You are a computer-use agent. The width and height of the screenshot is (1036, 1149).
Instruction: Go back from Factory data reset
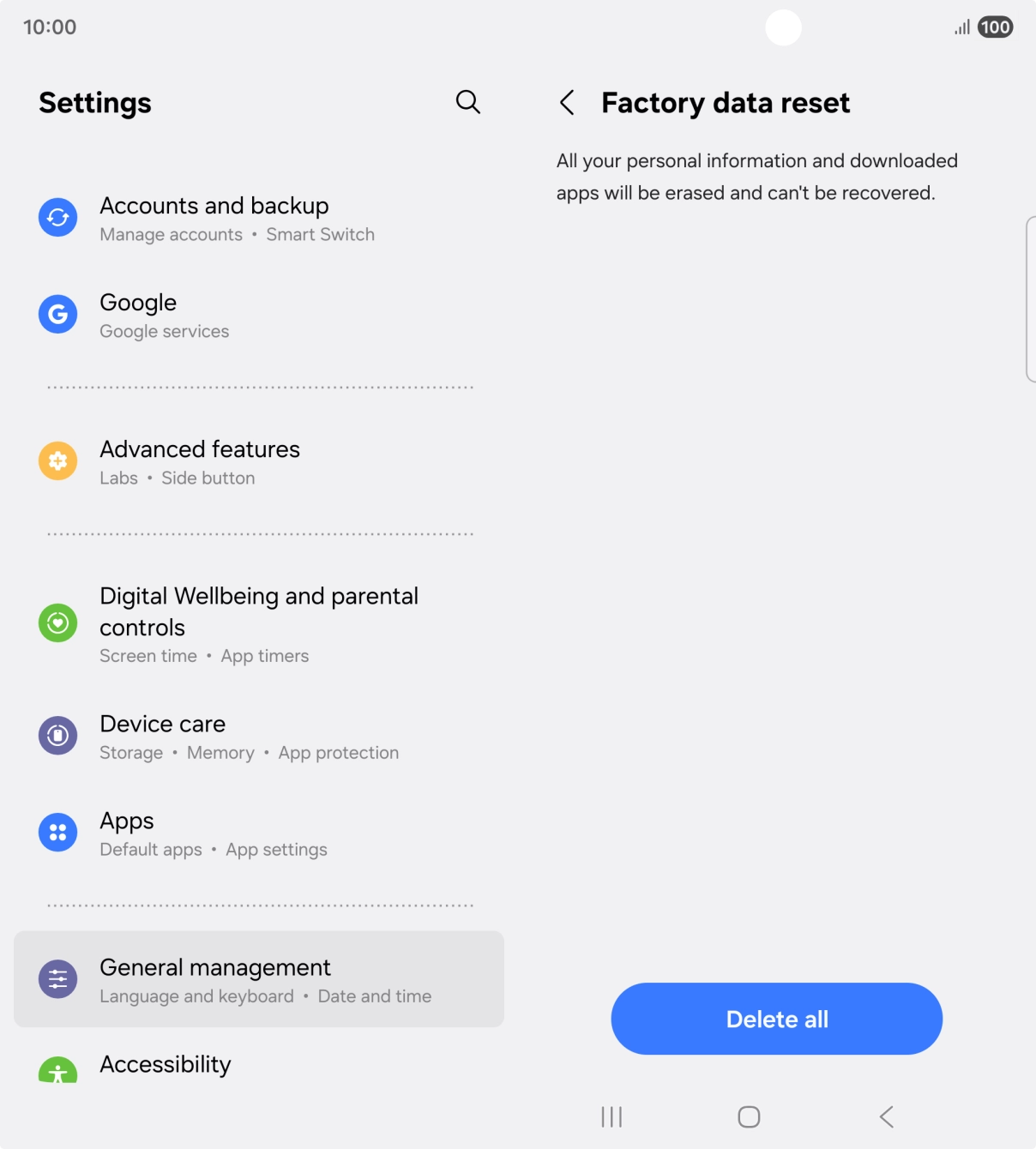567,102
